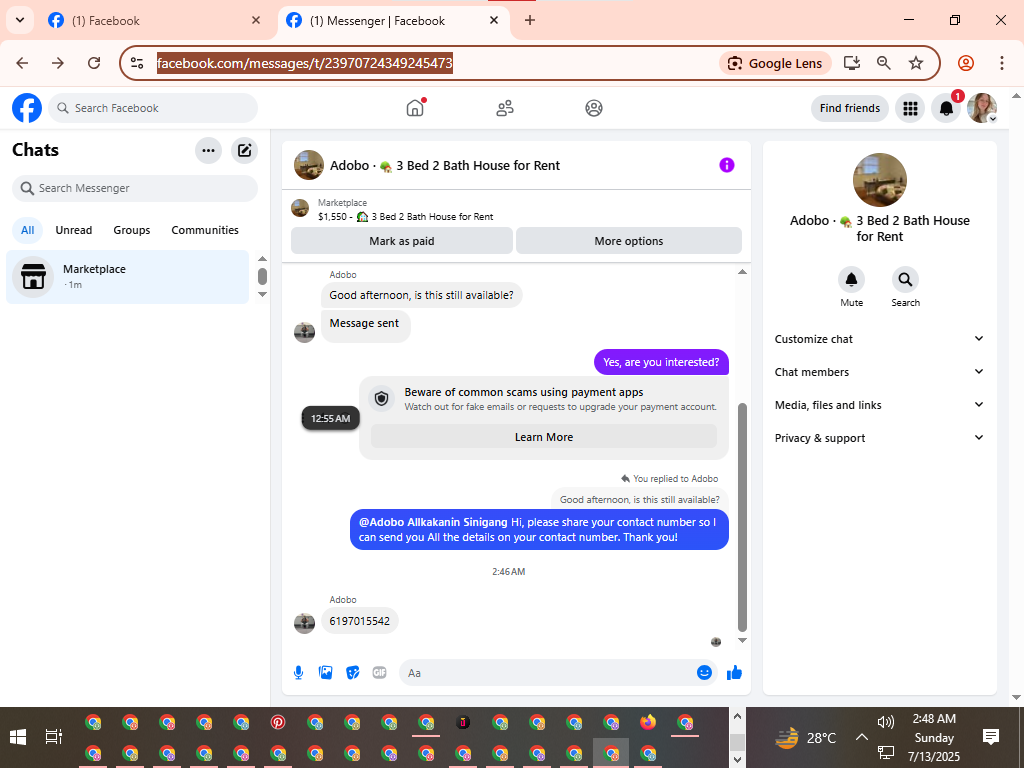The image size is (1024, 768).
Task: Click More options button
Action: point(629,241)
